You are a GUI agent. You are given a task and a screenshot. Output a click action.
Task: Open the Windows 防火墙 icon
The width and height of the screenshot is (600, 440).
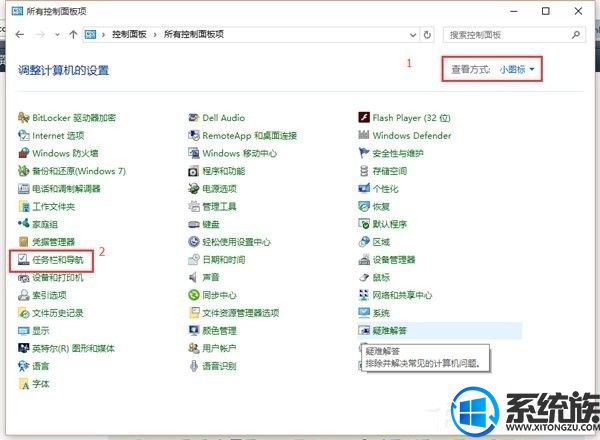(23, 153)
